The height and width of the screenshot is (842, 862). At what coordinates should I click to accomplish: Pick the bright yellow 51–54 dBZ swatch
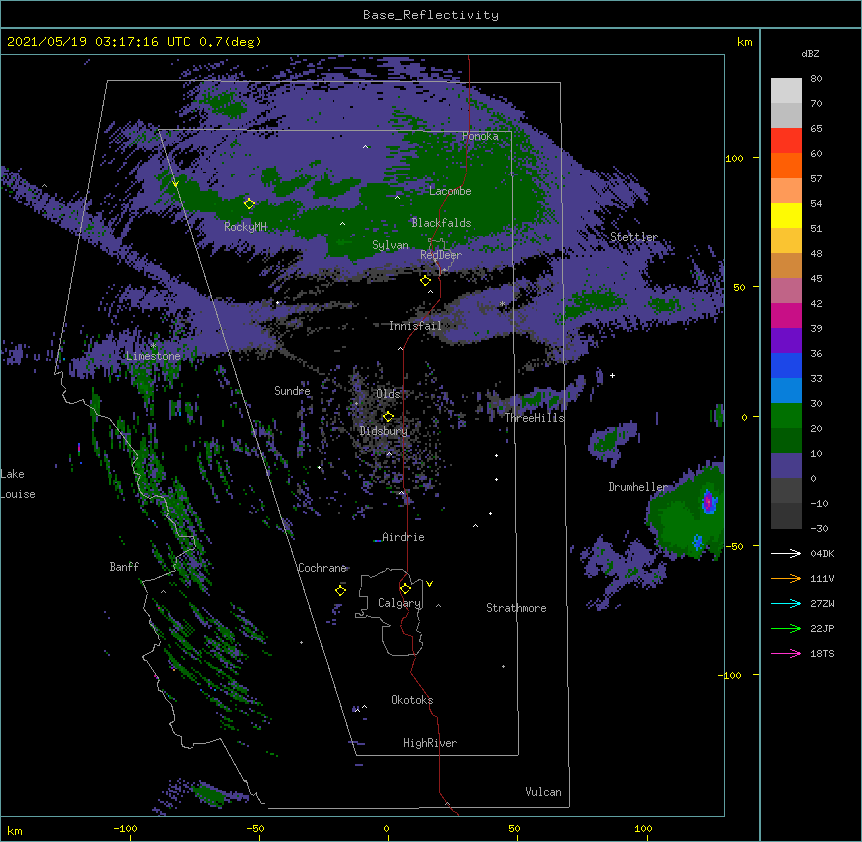[x=786, y=216]
